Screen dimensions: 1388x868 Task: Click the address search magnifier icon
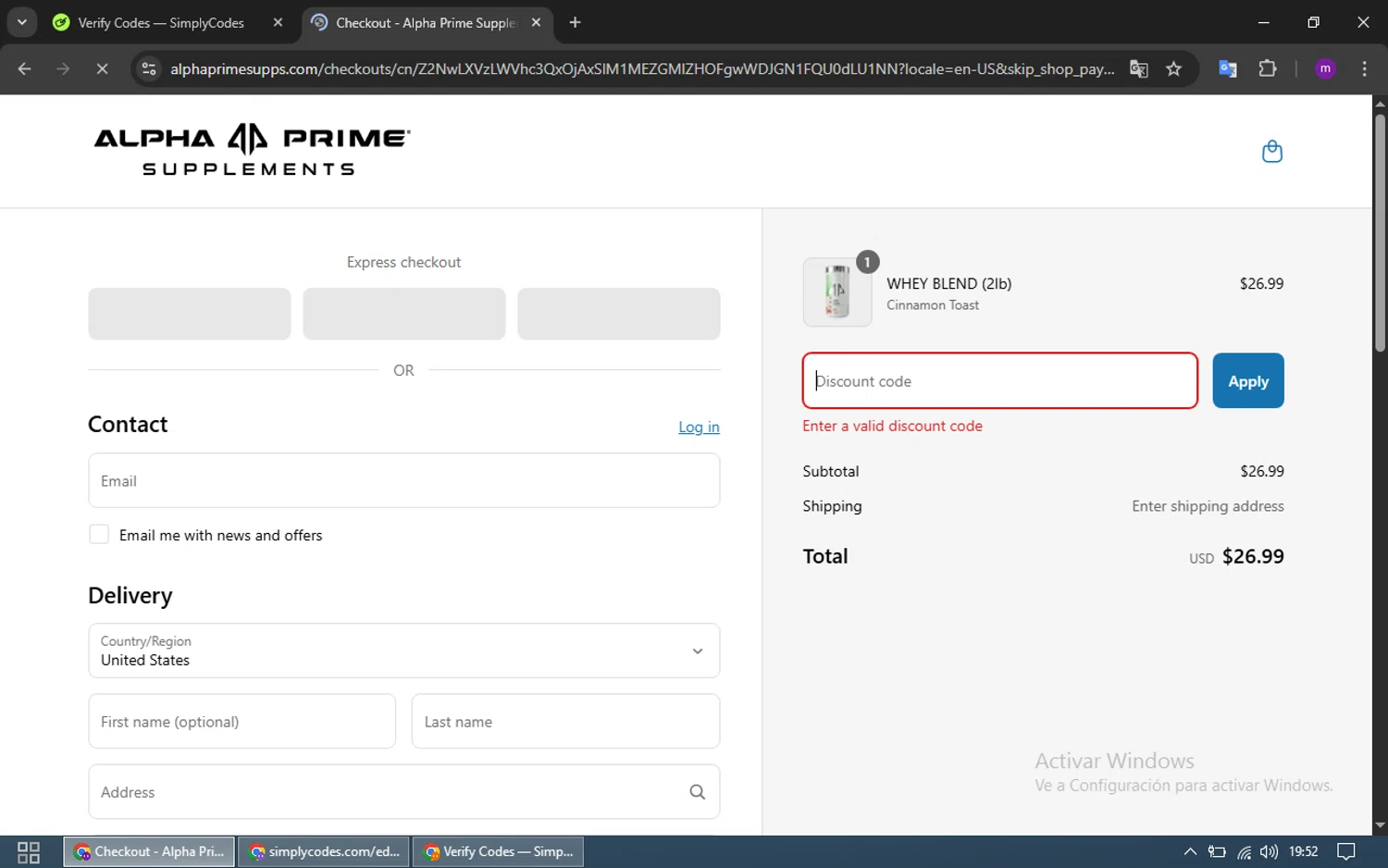point(697,792)
